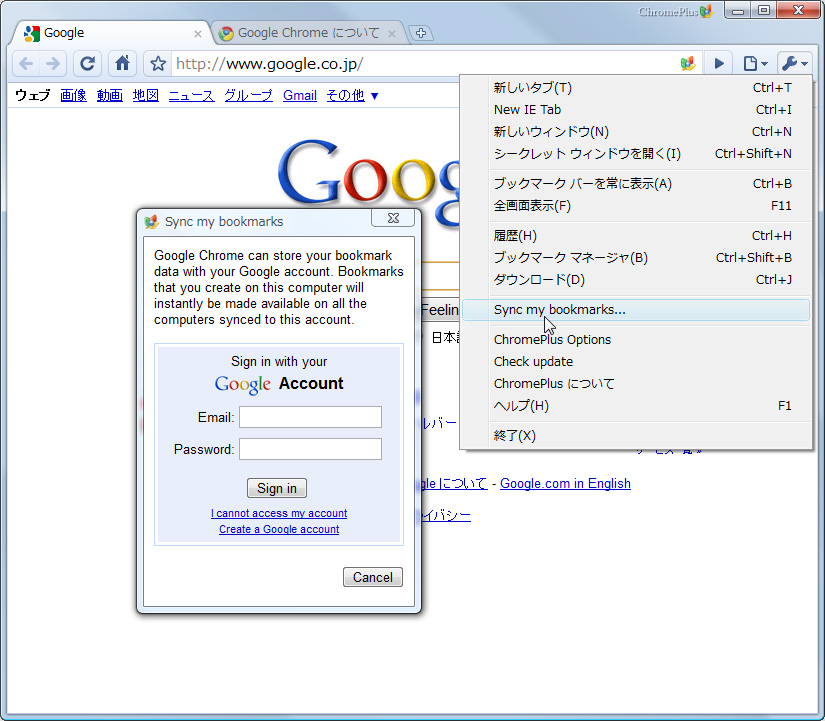Click the Back navigation arrow
The height and width of the screenshot is (721, 825).
pyautogui.click(x=26, y=62)
